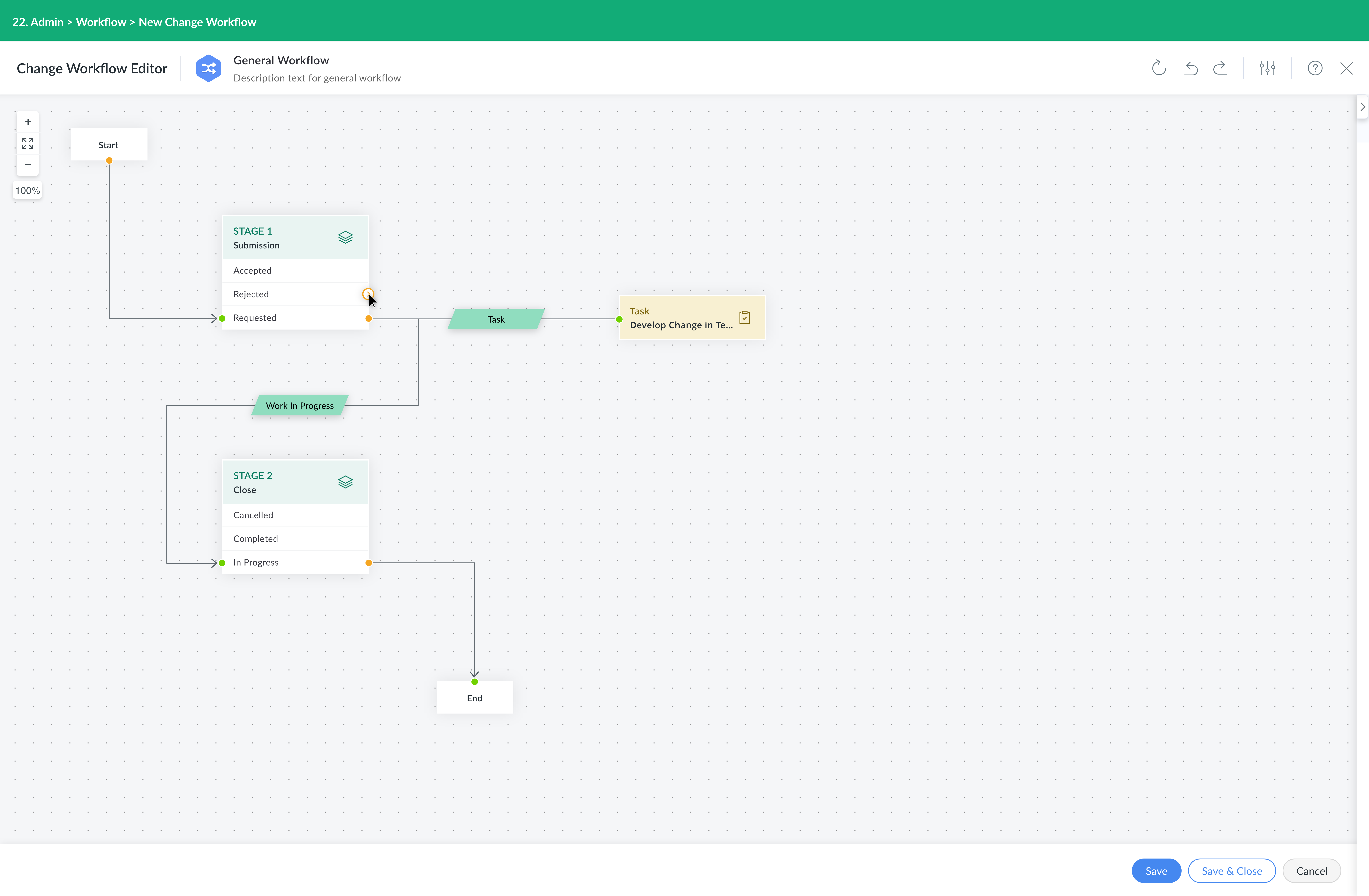
Task: Click the Stage 2 Close header
Action: pyautogui.click(x=295, y=482)
